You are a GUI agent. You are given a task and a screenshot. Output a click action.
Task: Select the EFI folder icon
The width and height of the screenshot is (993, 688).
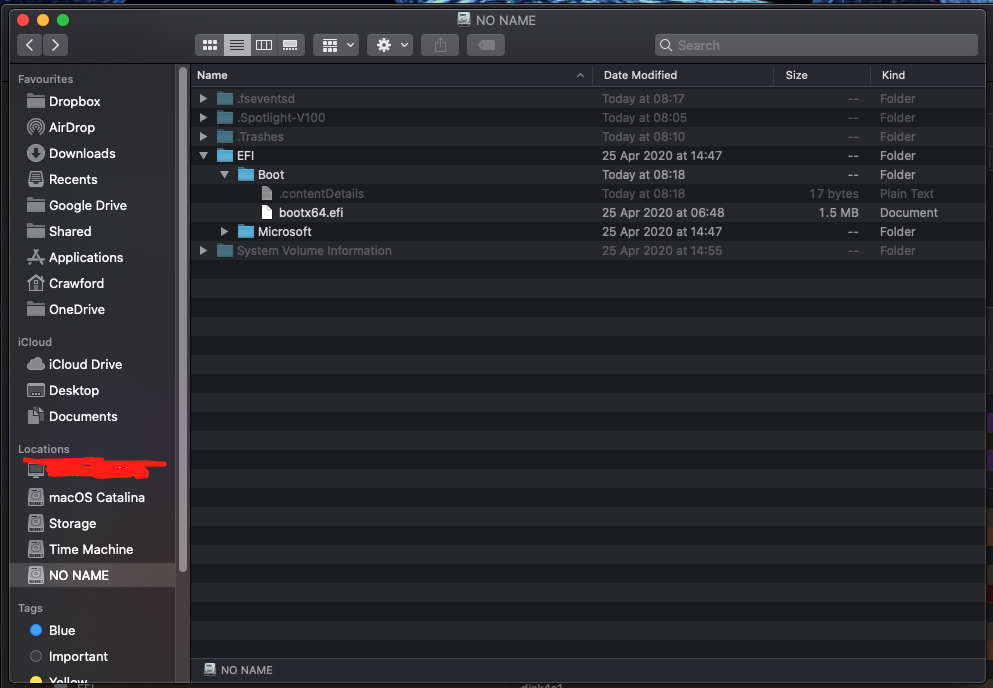pos(225,155)
